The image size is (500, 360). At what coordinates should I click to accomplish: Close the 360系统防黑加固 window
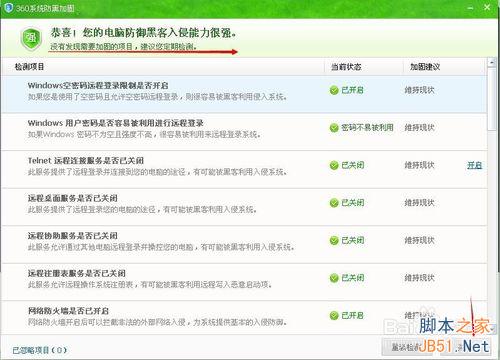(x=487, y=7)
